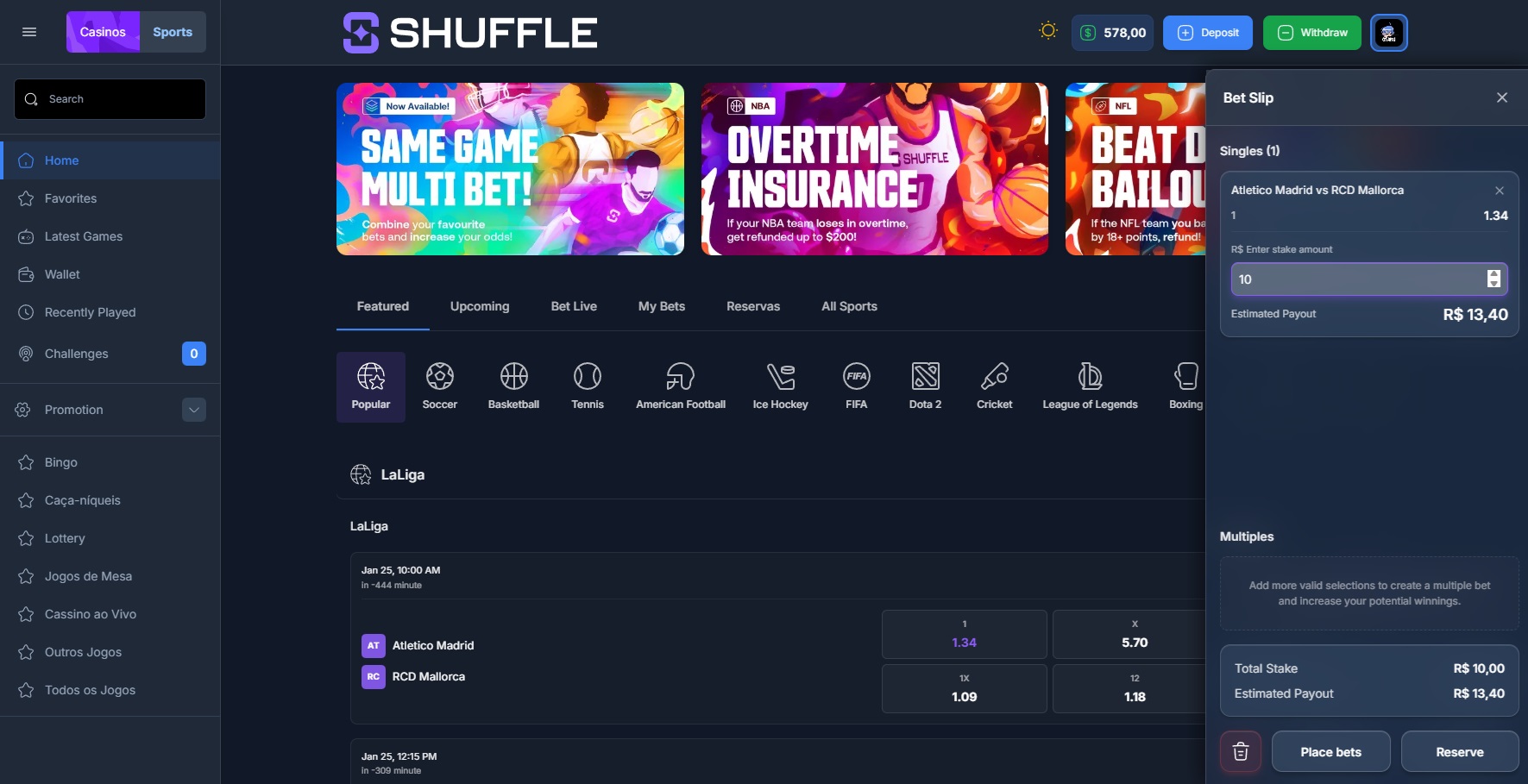1528x784 pixels.
Task: Click the trash icon to clear bet slip
Action: pyautogui.click(x=1240, y=751)
